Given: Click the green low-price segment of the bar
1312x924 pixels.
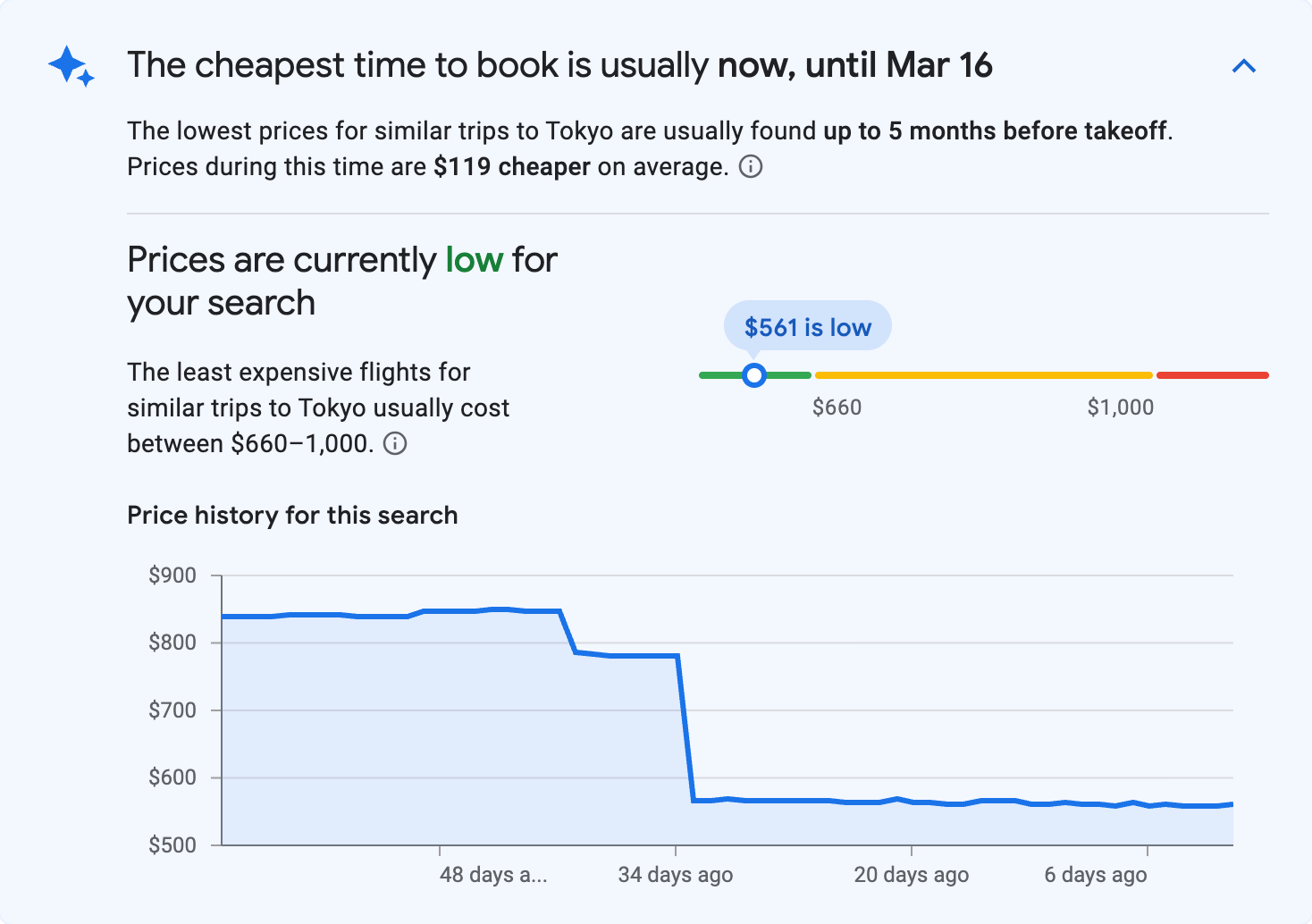Looking at the screenshot, I should pyautogui.click(x=786, y=374).
